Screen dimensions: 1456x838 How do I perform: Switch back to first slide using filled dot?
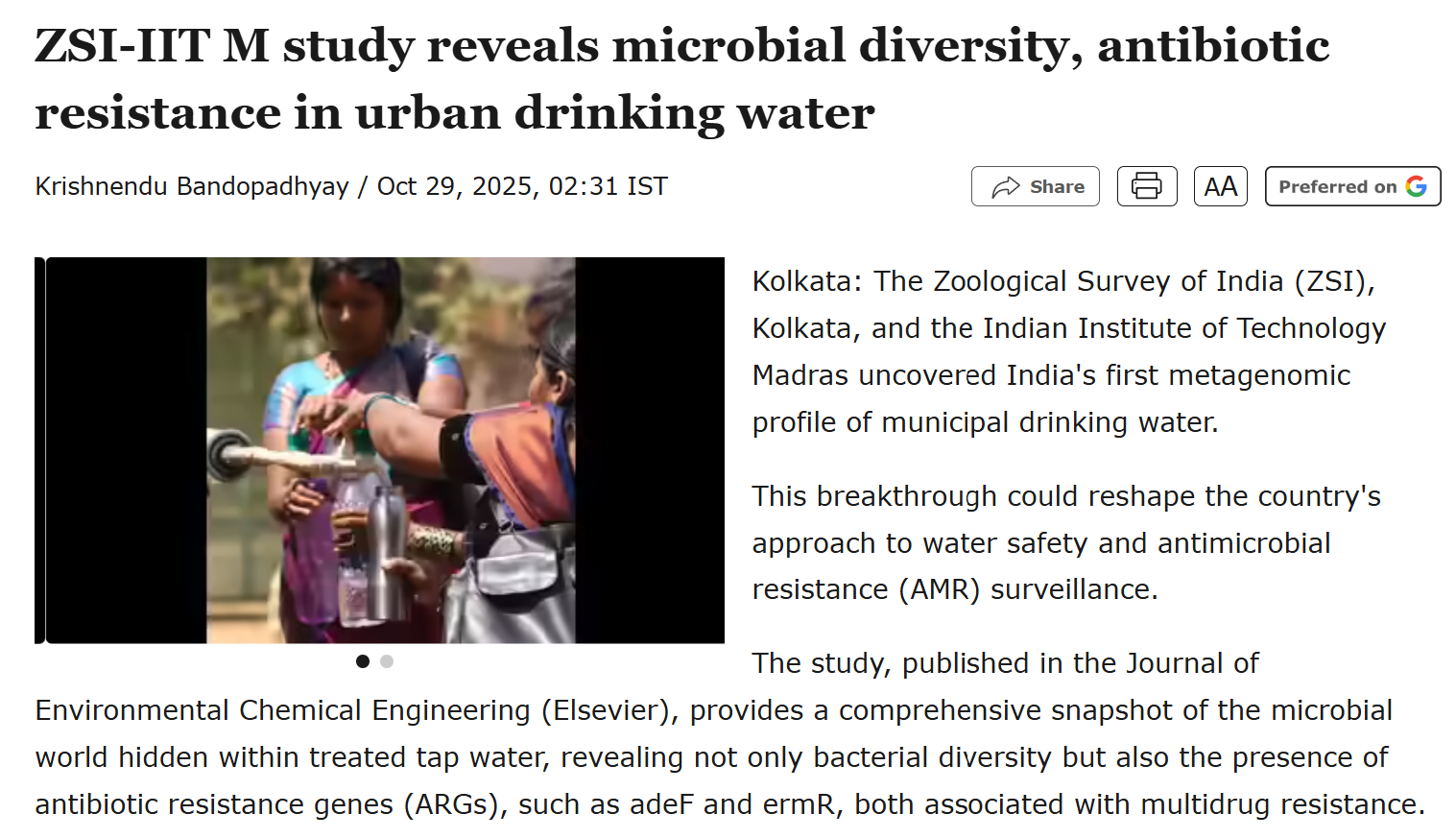(363, 661)
